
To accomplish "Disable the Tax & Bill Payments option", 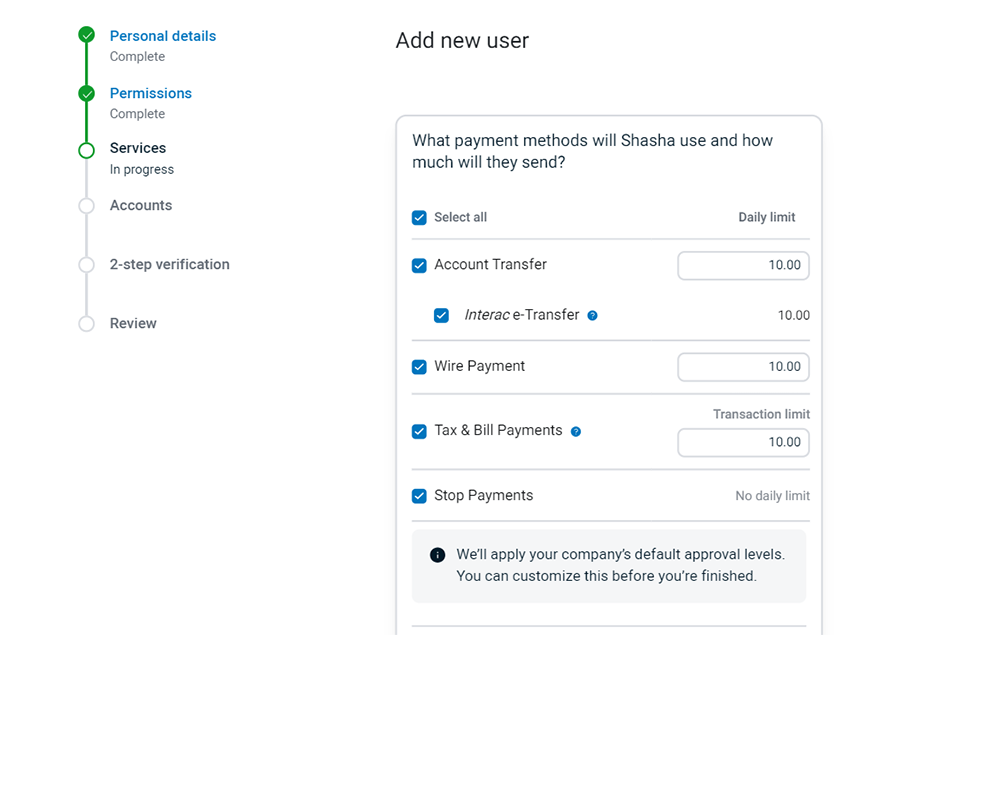I will click(x=419, y=431).
